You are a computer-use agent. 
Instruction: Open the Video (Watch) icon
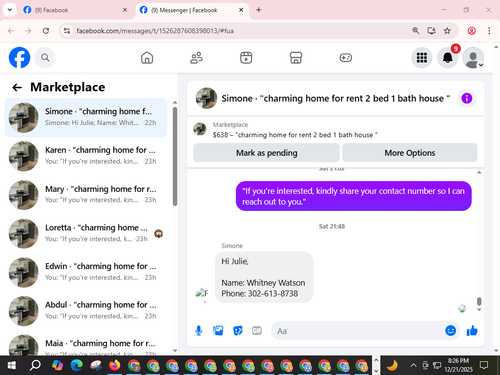tap(246, 58)
